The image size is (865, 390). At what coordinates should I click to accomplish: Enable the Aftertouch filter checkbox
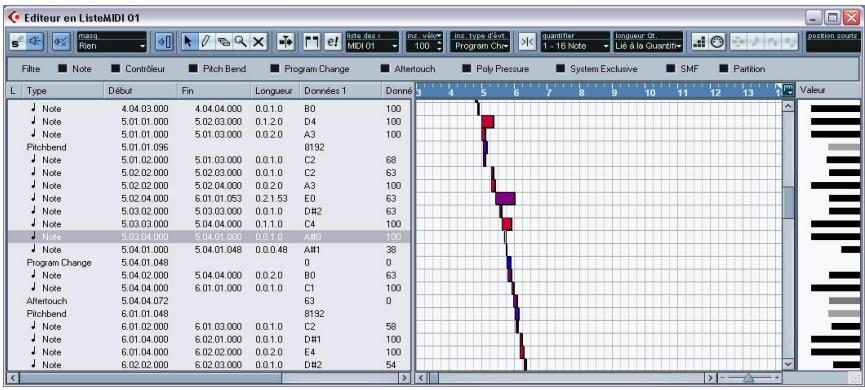point(385,69)
